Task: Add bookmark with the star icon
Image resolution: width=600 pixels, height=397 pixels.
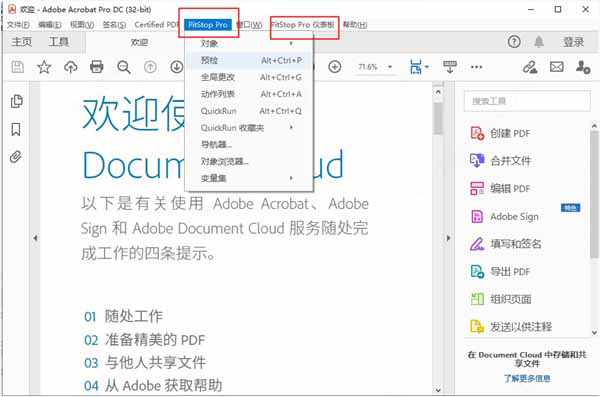Action: pyautogui.click(x=44, y=67)
